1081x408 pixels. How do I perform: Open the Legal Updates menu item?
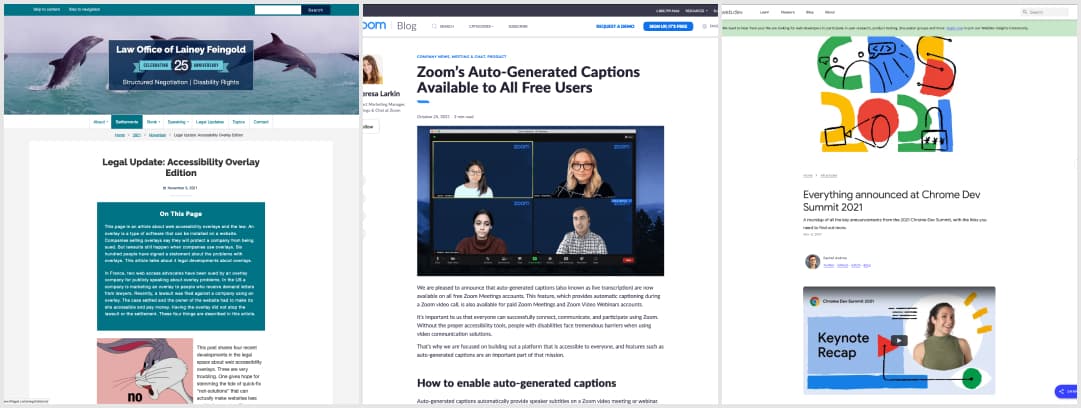[210, 122]
